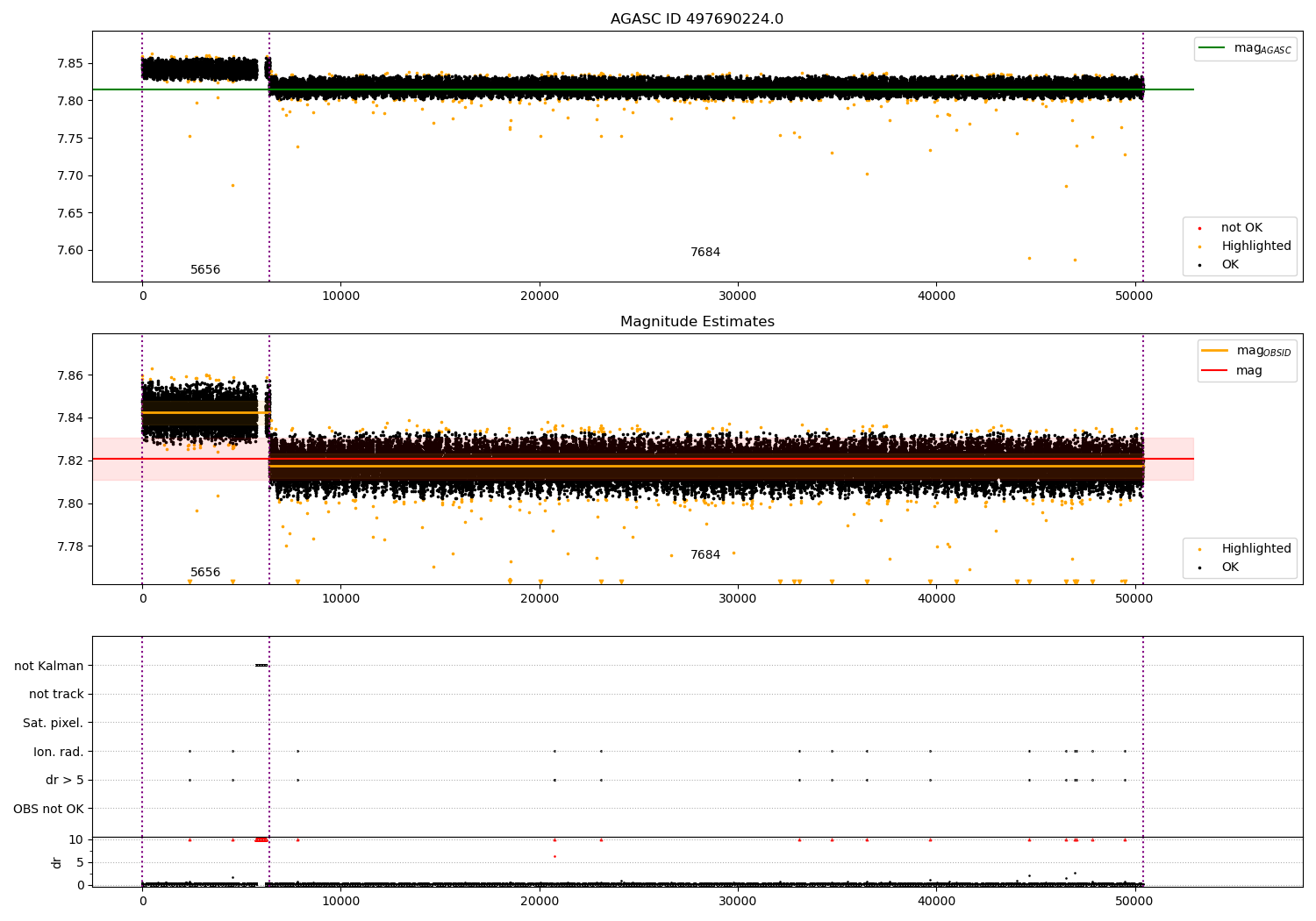Viewport: 1316px width, 921px height.
Task: Click the red 'mag' legend line in middle plot
Action: (x=1215, y=371)
